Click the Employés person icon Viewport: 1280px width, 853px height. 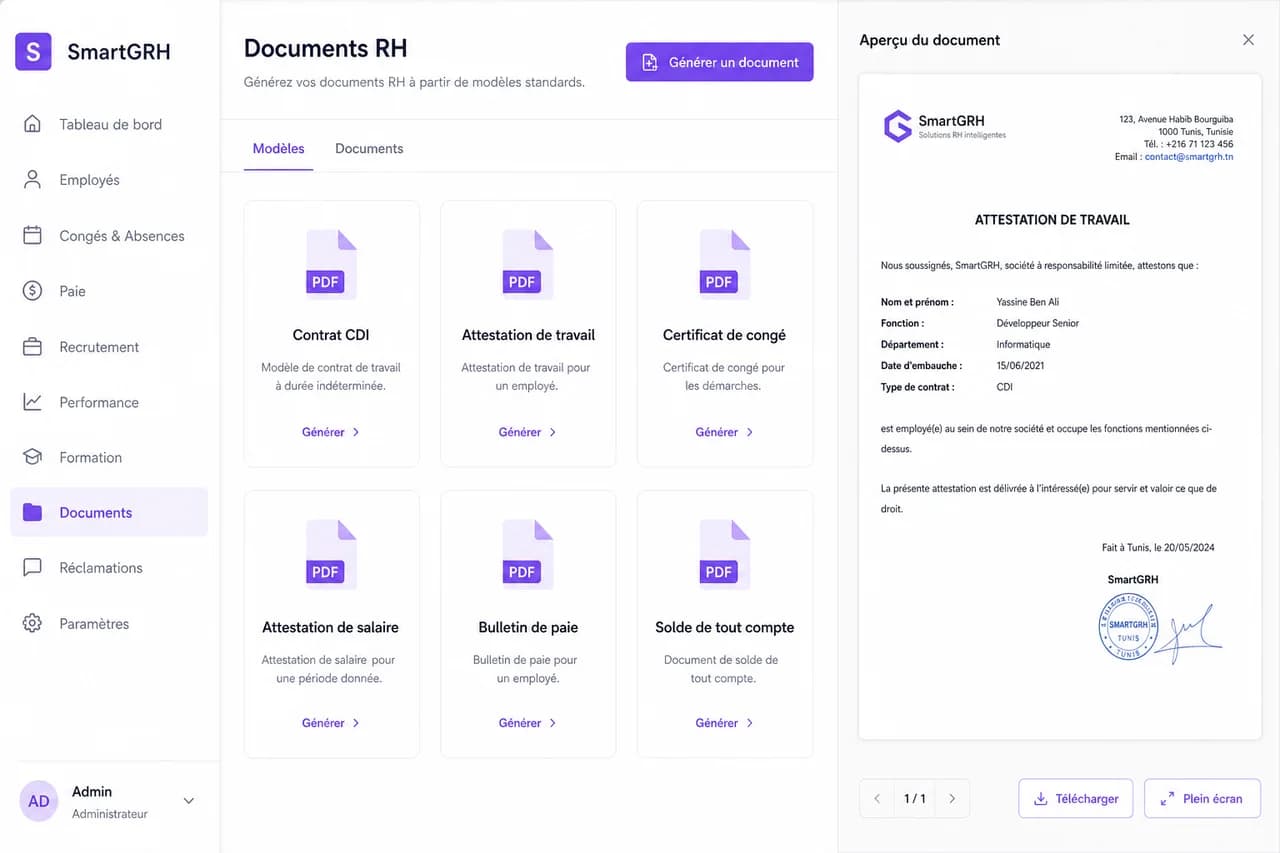pyautogui.click(x=32, y=180)
